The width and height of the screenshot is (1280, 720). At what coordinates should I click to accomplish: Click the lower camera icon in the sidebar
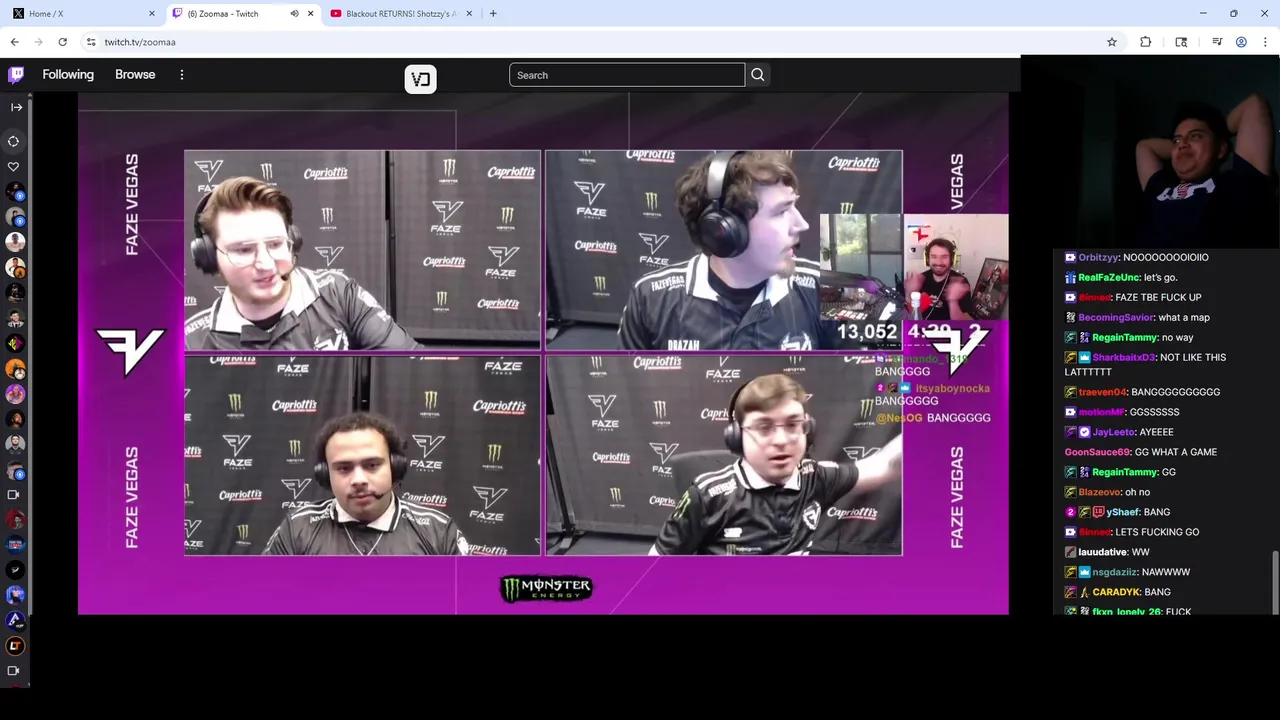click(14, 671)
